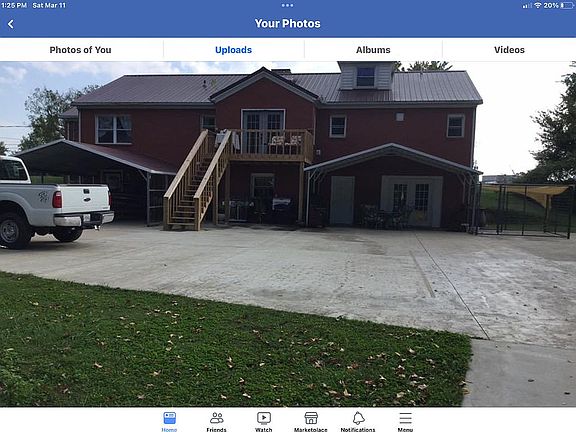Screen dimensions: 576x432
Task: Select the Uploads tab
Action: click(x=233, y=50)
